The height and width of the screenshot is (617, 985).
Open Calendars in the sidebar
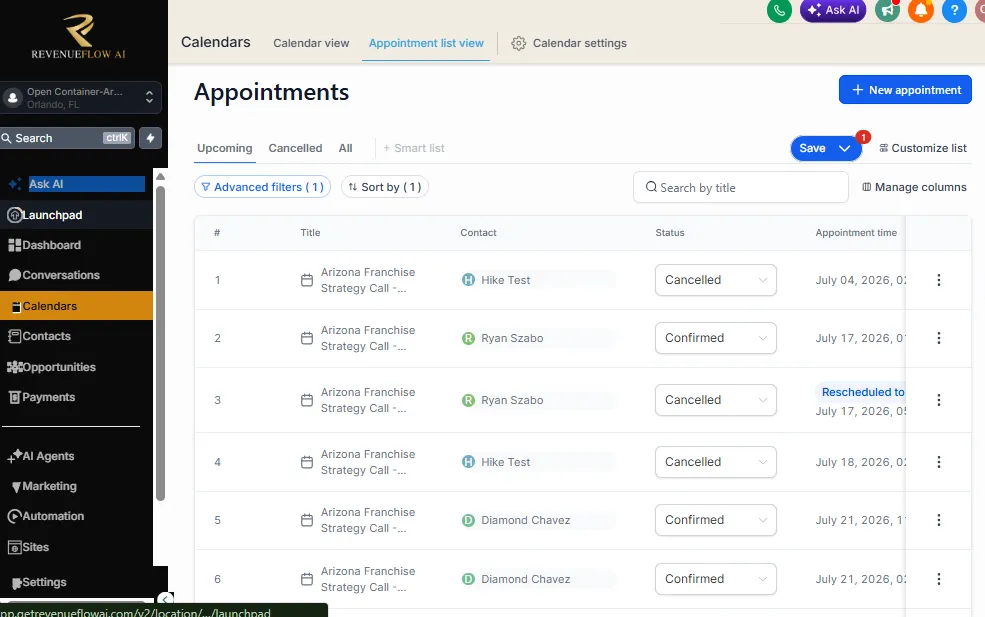[76, 306]
